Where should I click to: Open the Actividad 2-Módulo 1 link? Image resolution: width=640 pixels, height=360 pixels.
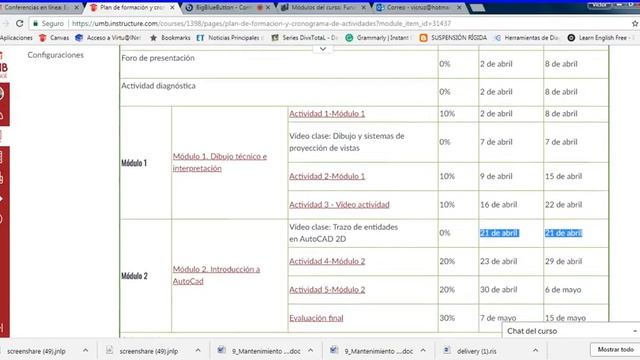coord(327,176)
